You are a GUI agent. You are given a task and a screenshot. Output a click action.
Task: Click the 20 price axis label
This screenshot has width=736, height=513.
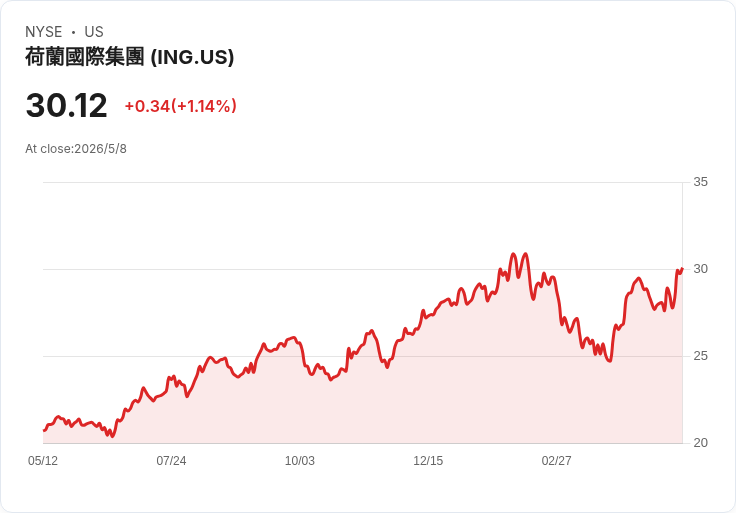[x=700, y=443]
